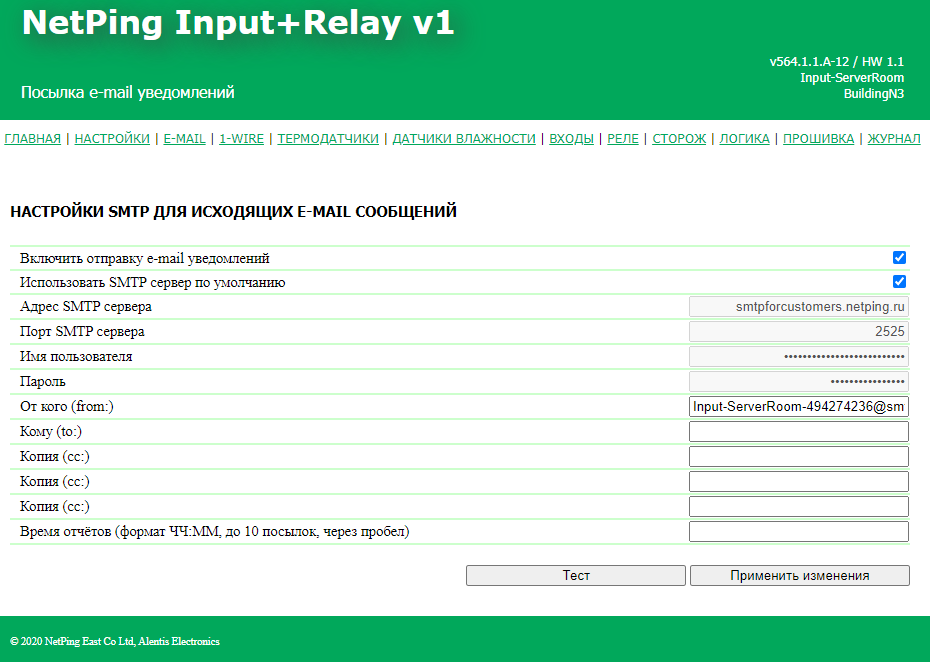
Task: Click footer text '© 2020 NetPing East Co Ltd'
Action: (x=73, y=641)
